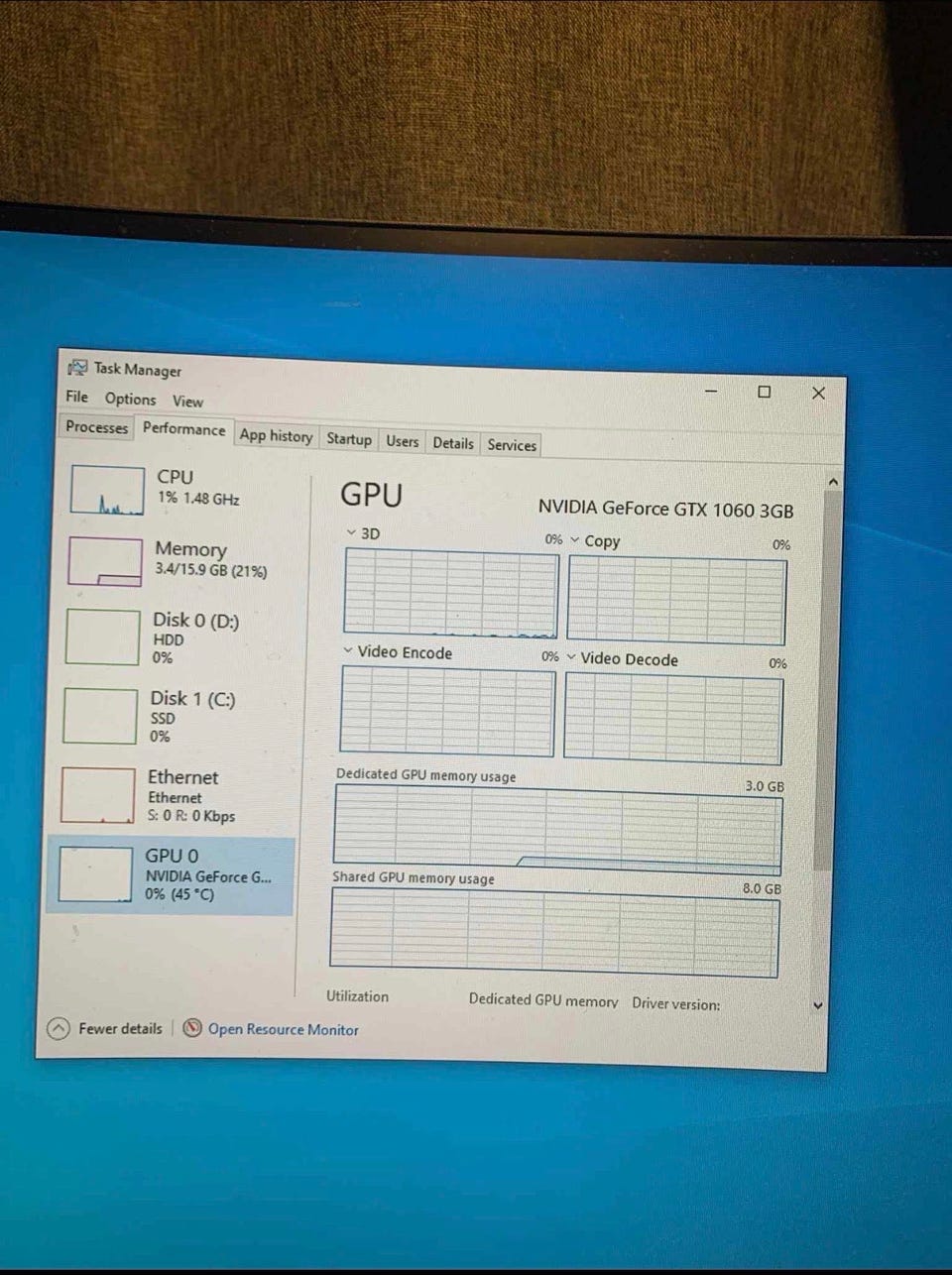The width and height of the screenshot is (952, 1275).
Task: Open Resource Monitor link
Action: pyautogui.click(x=284, y=1030)
